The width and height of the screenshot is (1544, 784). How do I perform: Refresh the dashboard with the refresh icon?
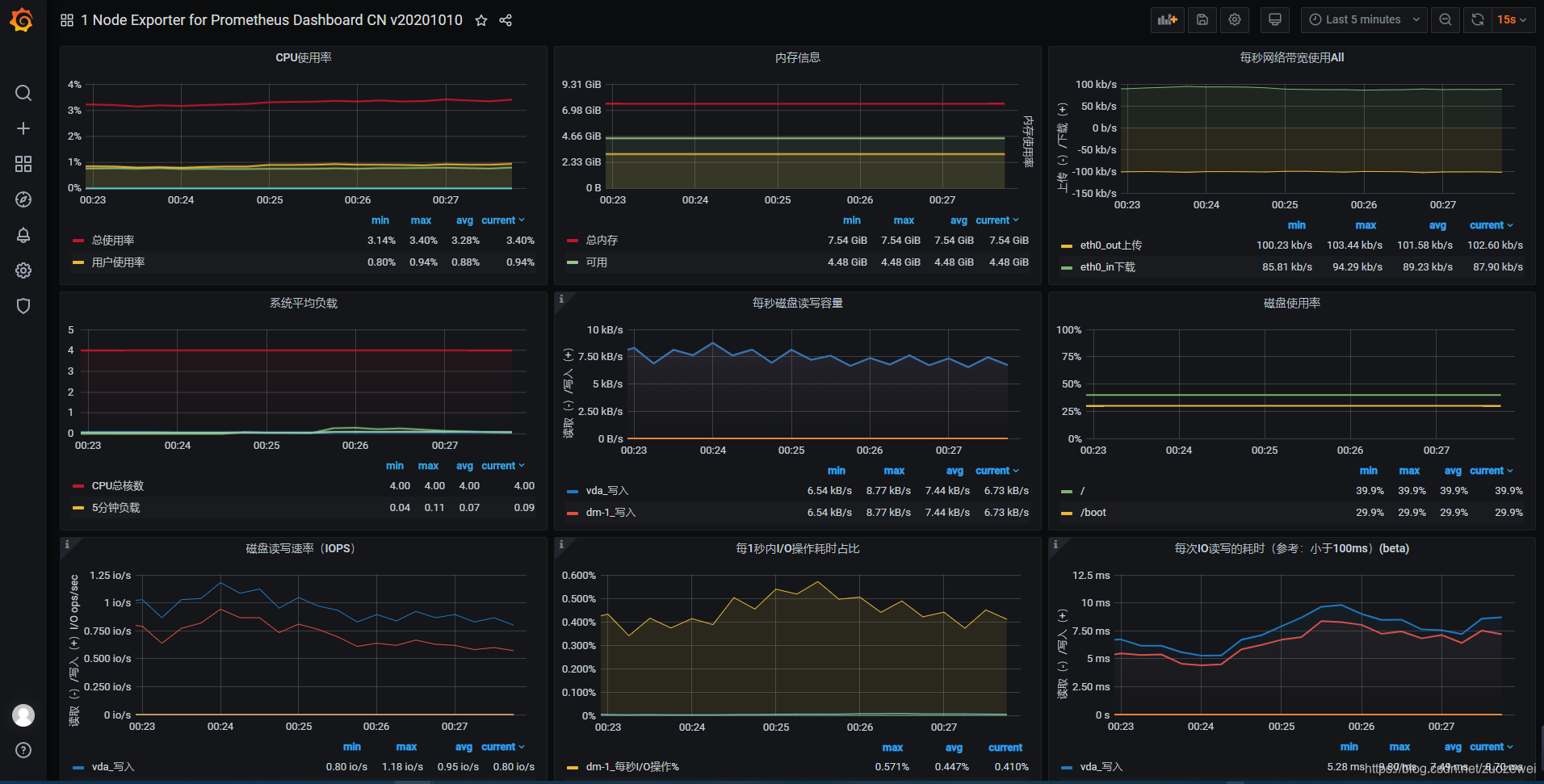[x=1478, y=19]
